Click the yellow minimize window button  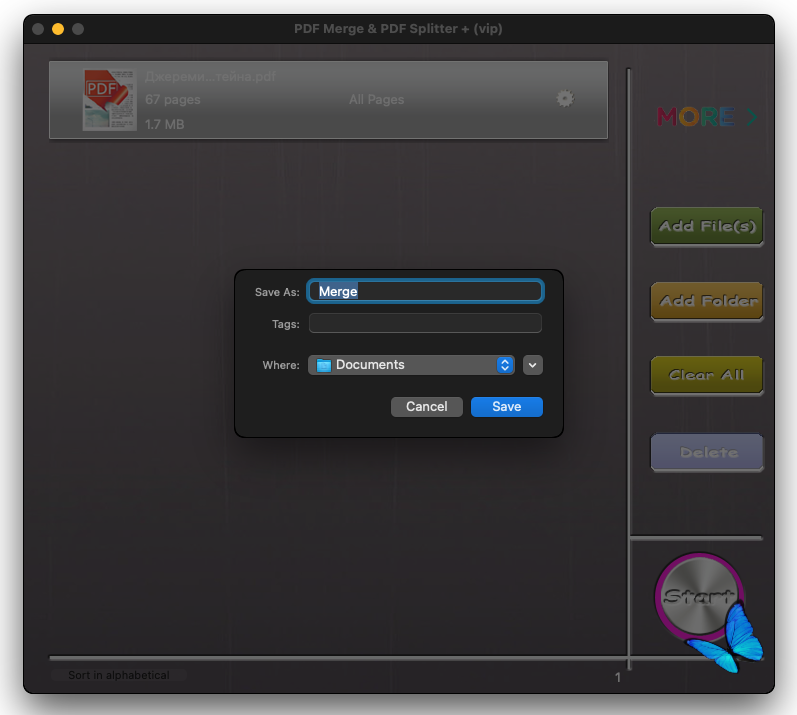[58, 29]
